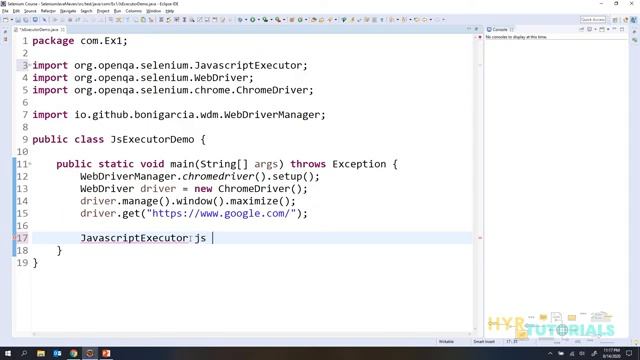
Task: Click the WebDriverManager import on line 7
Action: [x=179, y=115]
